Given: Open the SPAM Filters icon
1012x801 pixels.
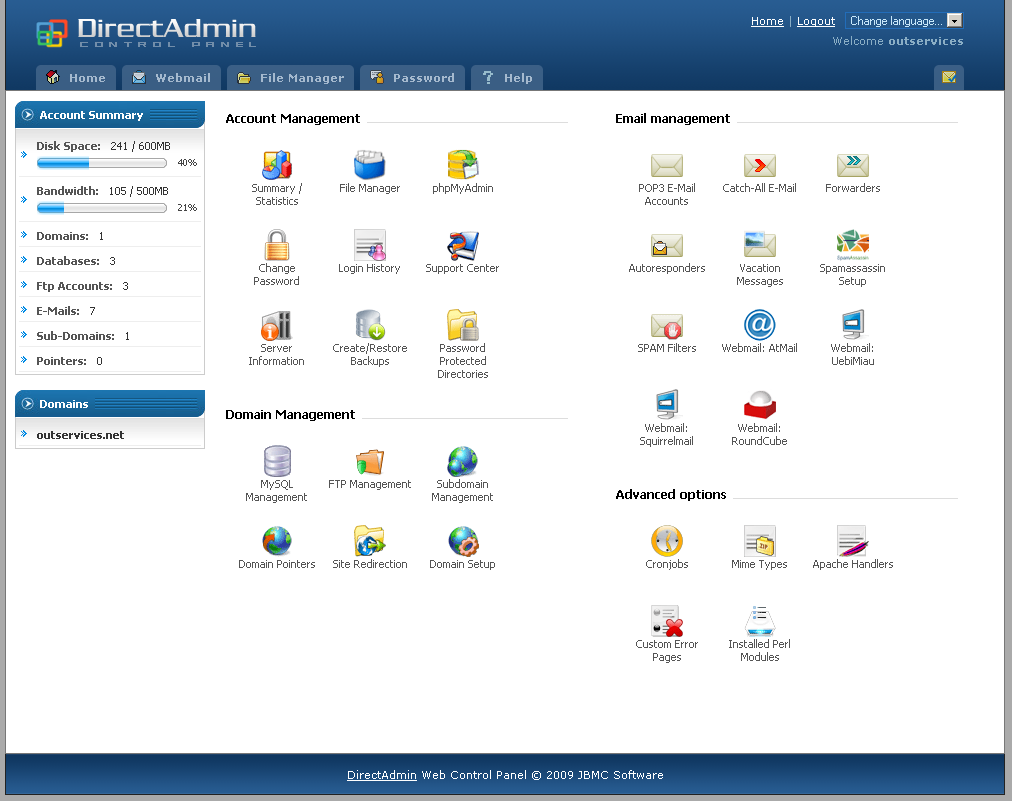Looking at the screenshot, I should tap(667, 325).
